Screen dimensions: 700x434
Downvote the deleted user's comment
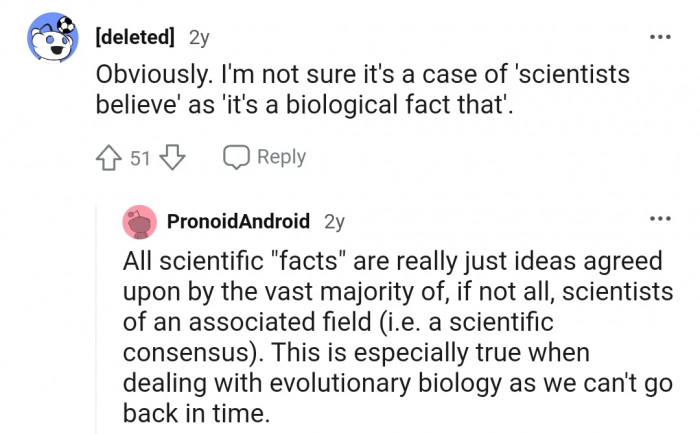point(173,157)
